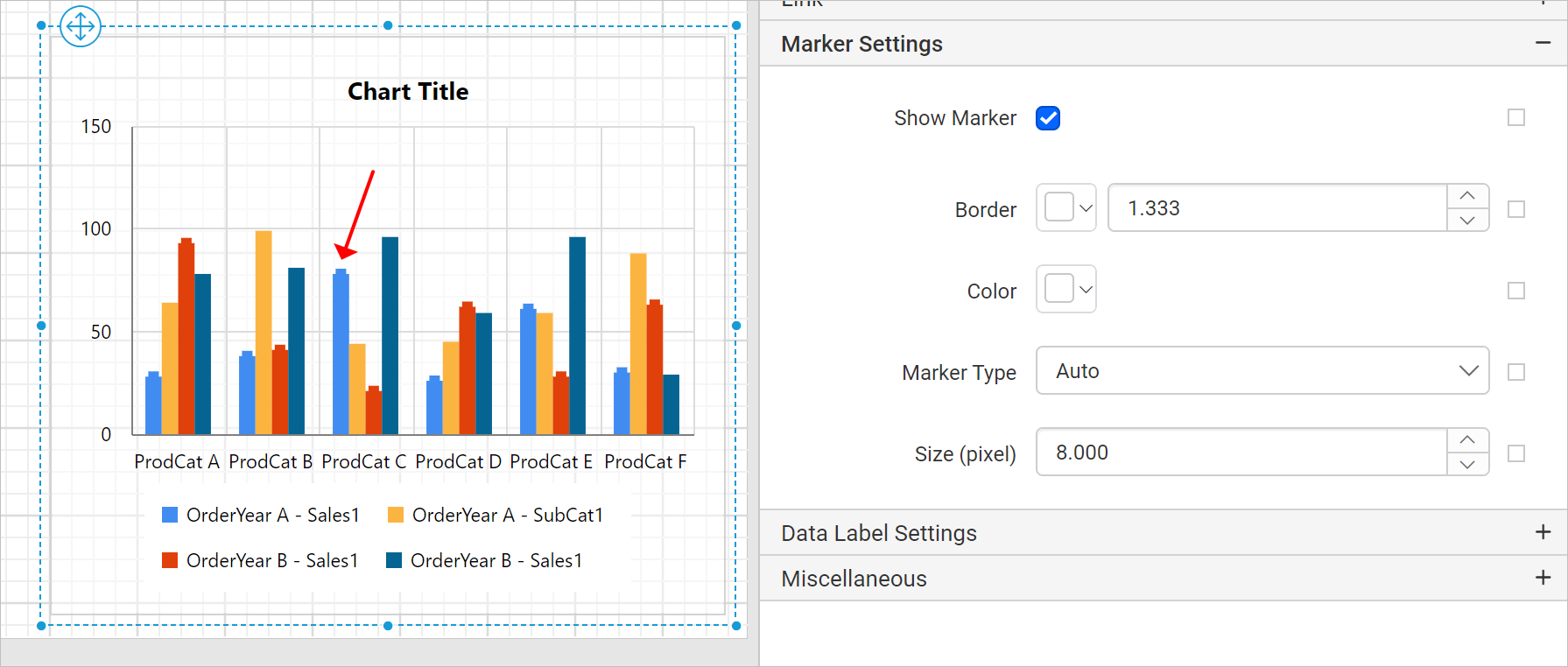Open the Marker Type Auto dropdown
This screenshot has height=667, width=1568.
click(x=1262, y=370)
